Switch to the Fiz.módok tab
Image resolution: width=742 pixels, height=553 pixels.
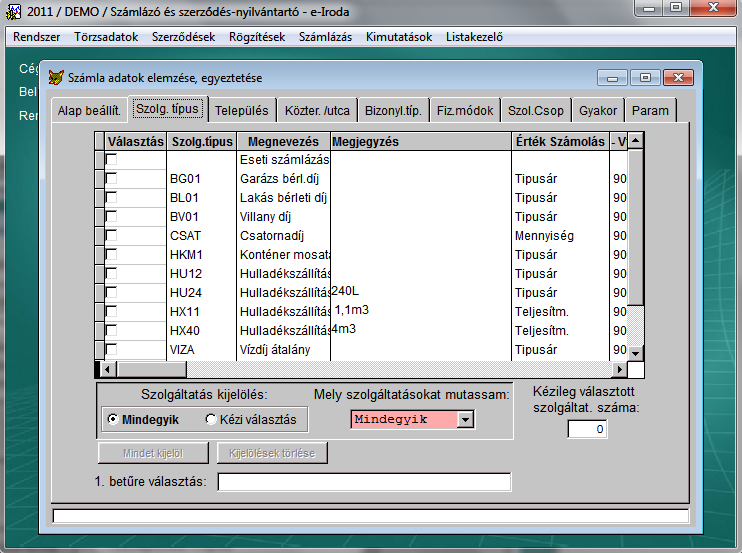coord(465,110)
